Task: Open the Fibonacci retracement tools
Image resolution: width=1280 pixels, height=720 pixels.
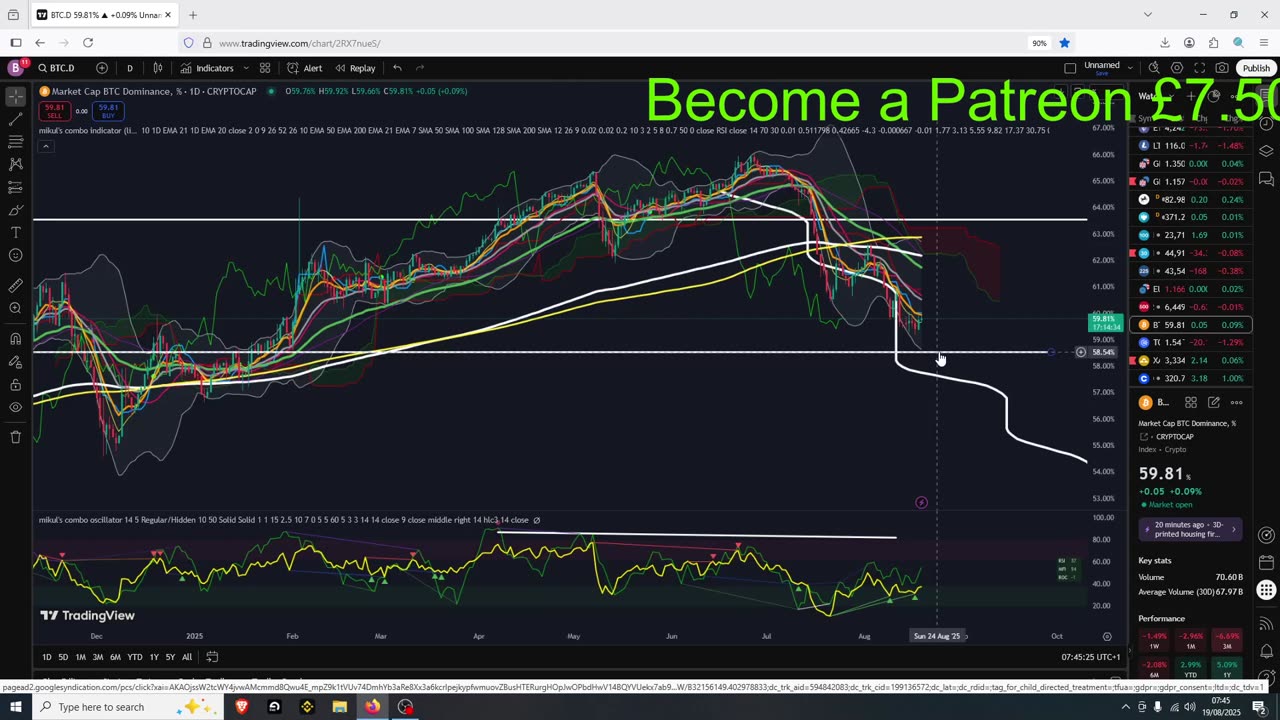Action: tap(16, 142)
